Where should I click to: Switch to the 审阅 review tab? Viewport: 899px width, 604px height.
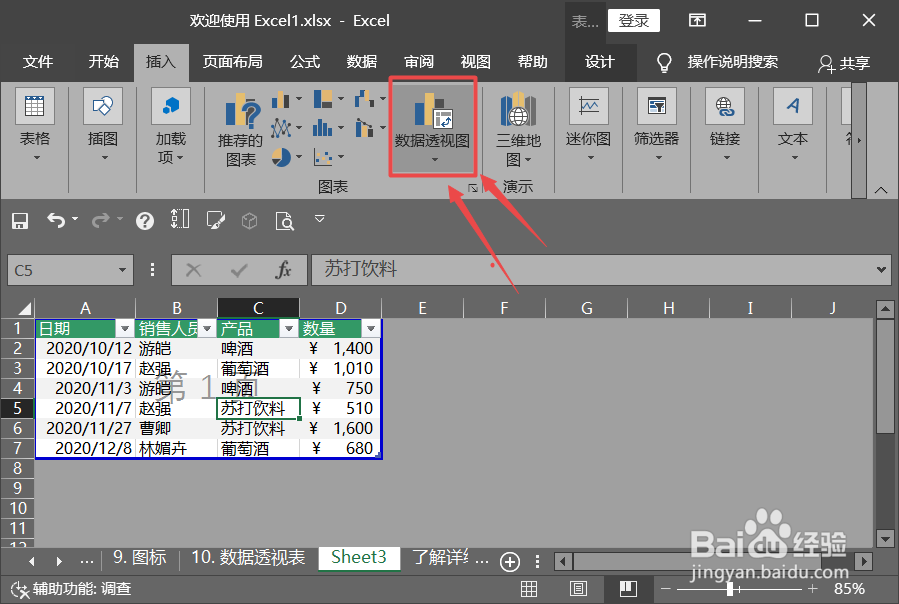tap(419, 62)
